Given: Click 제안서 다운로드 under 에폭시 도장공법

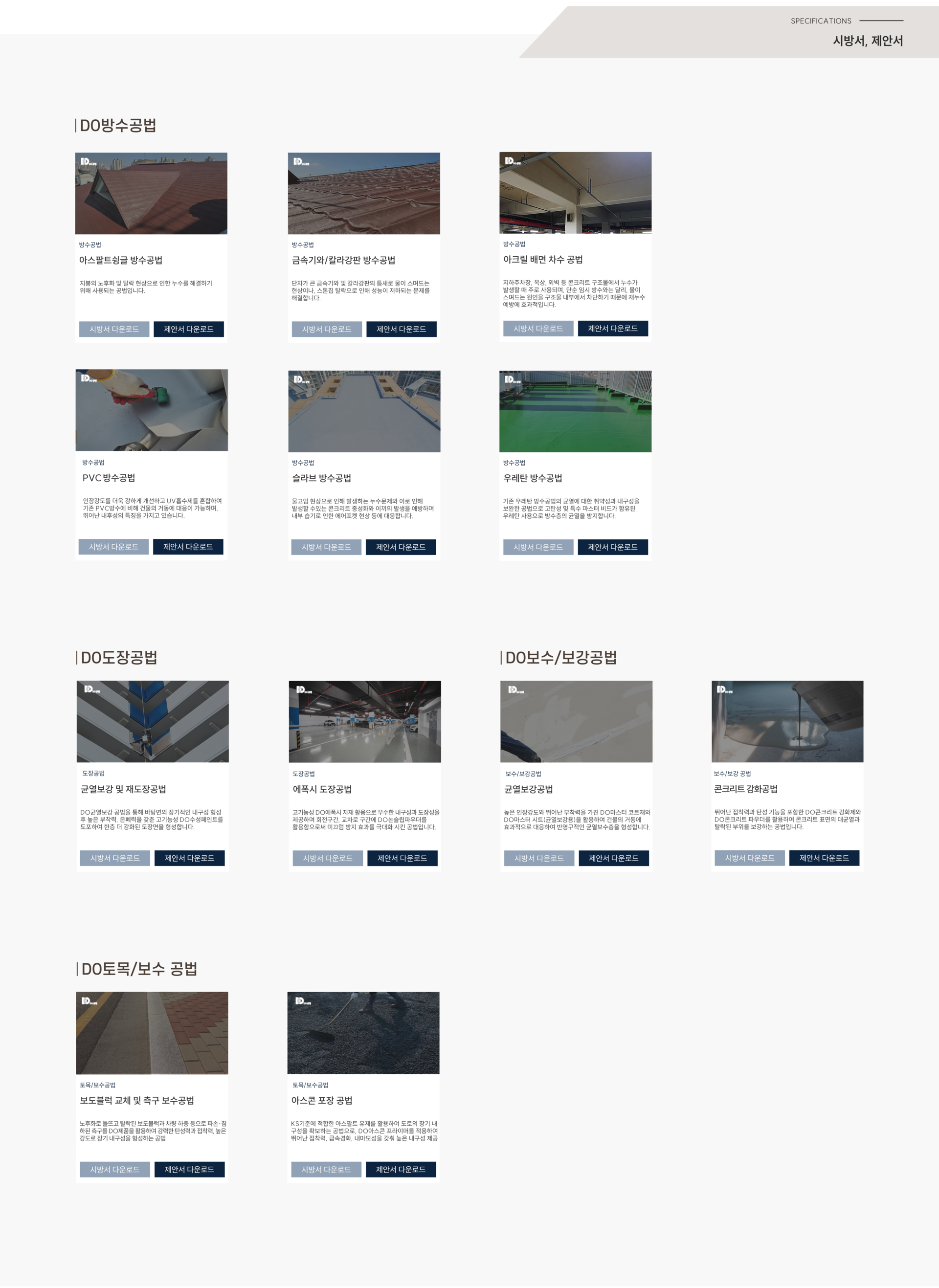Looking at the screenshot, I should 402,858.
